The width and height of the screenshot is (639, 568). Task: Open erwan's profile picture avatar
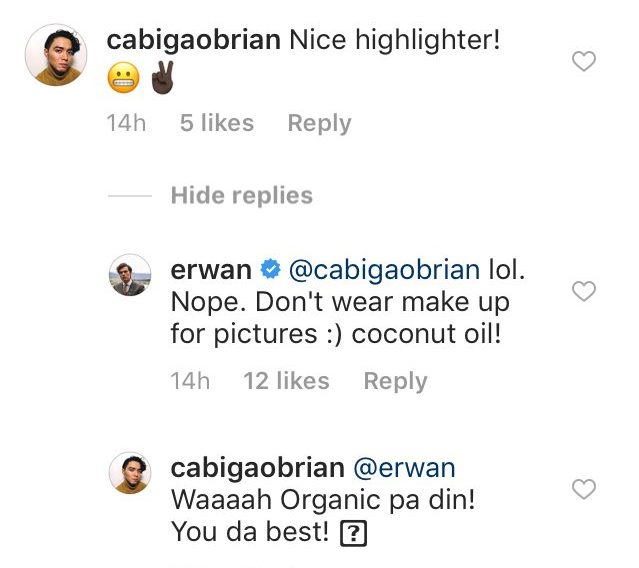130,275
